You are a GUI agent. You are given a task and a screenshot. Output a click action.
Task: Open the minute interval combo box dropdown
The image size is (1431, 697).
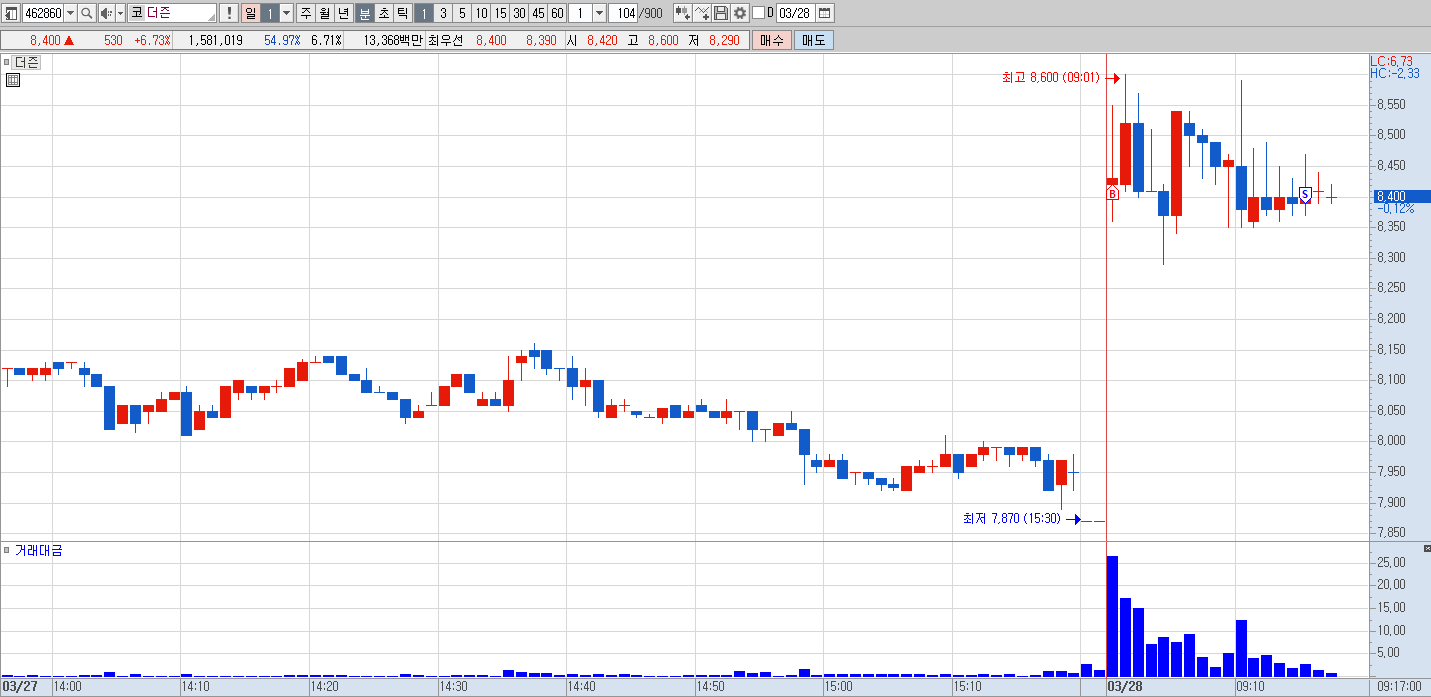pyautogui.click(x=599, y=13)
